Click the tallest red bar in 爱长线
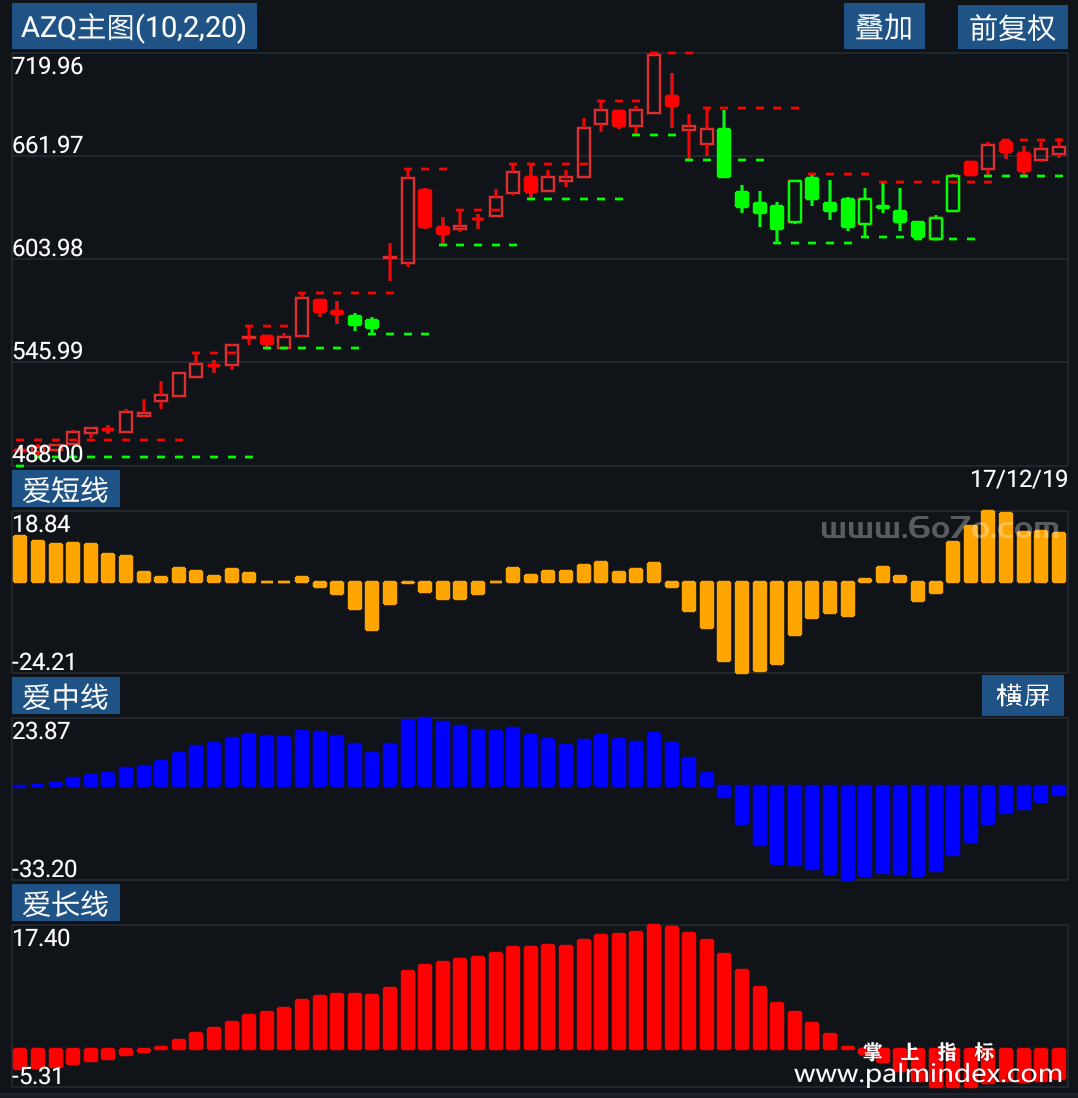This screenshot has width=1078, height=1098. 654,987
